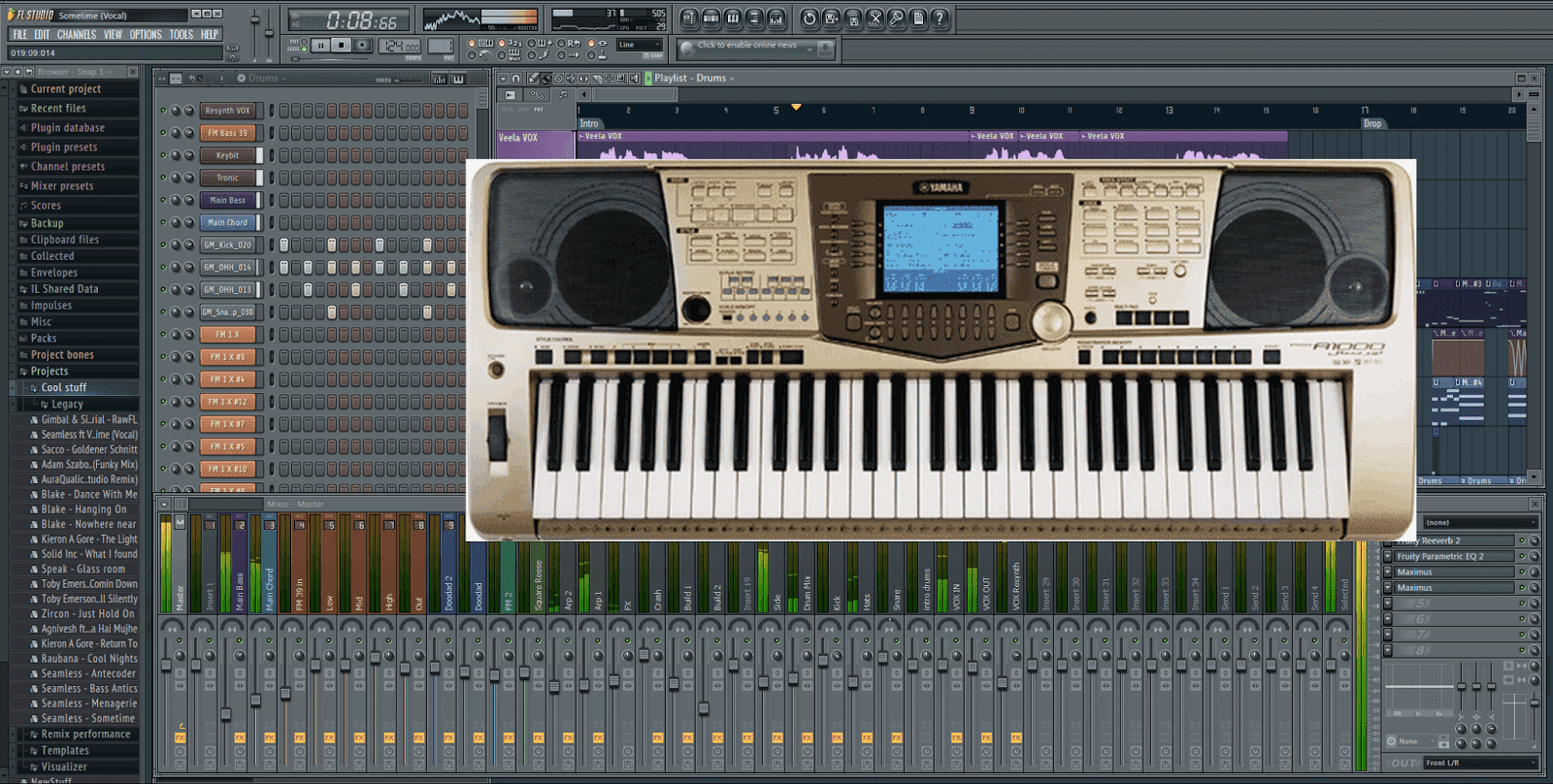The height and width of the screenshot is (784, 1553).
Task: Click the Master track fader in mixer
Action: pos(166,665)
